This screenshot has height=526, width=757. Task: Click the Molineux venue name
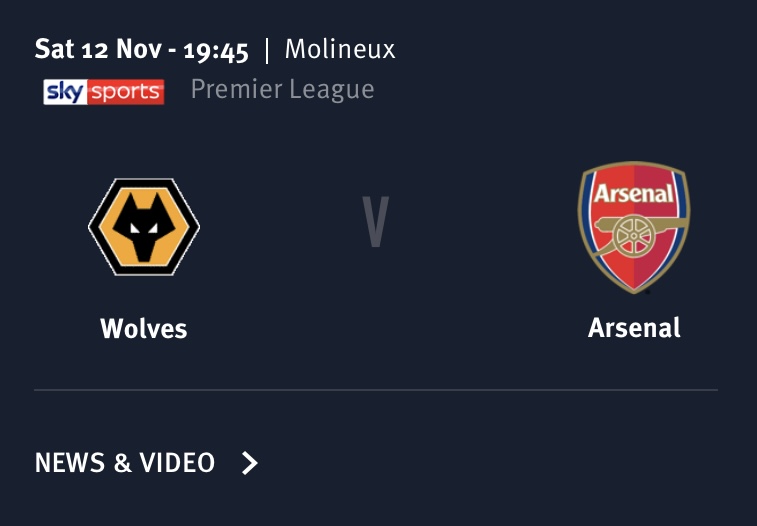(340, 49)
